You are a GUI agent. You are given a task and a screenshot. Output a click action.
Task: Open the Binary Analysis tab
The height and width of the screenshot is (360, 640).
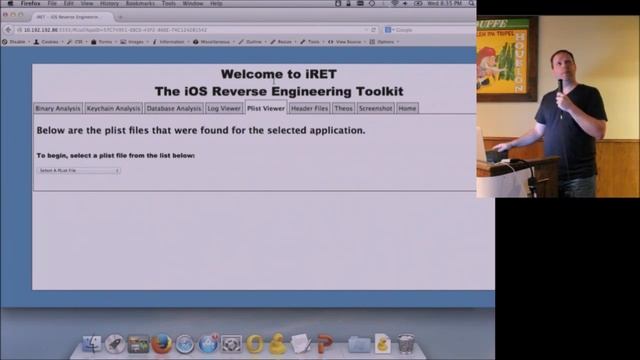click(x=58, y=108)
